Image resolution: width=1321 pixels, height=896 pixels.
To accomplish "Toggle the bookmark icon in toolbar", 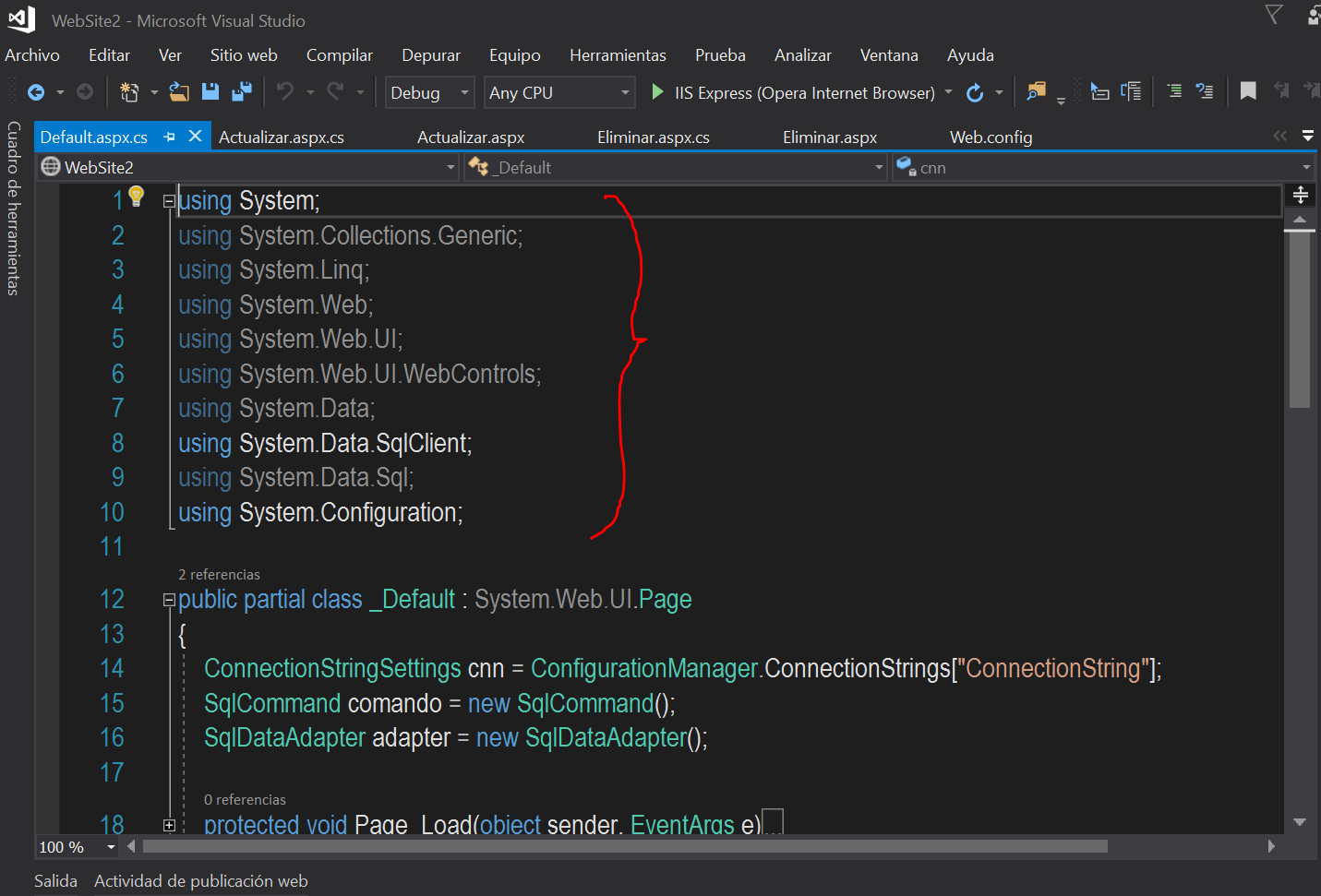I will pyautogui.click(x=1248, y=91).
